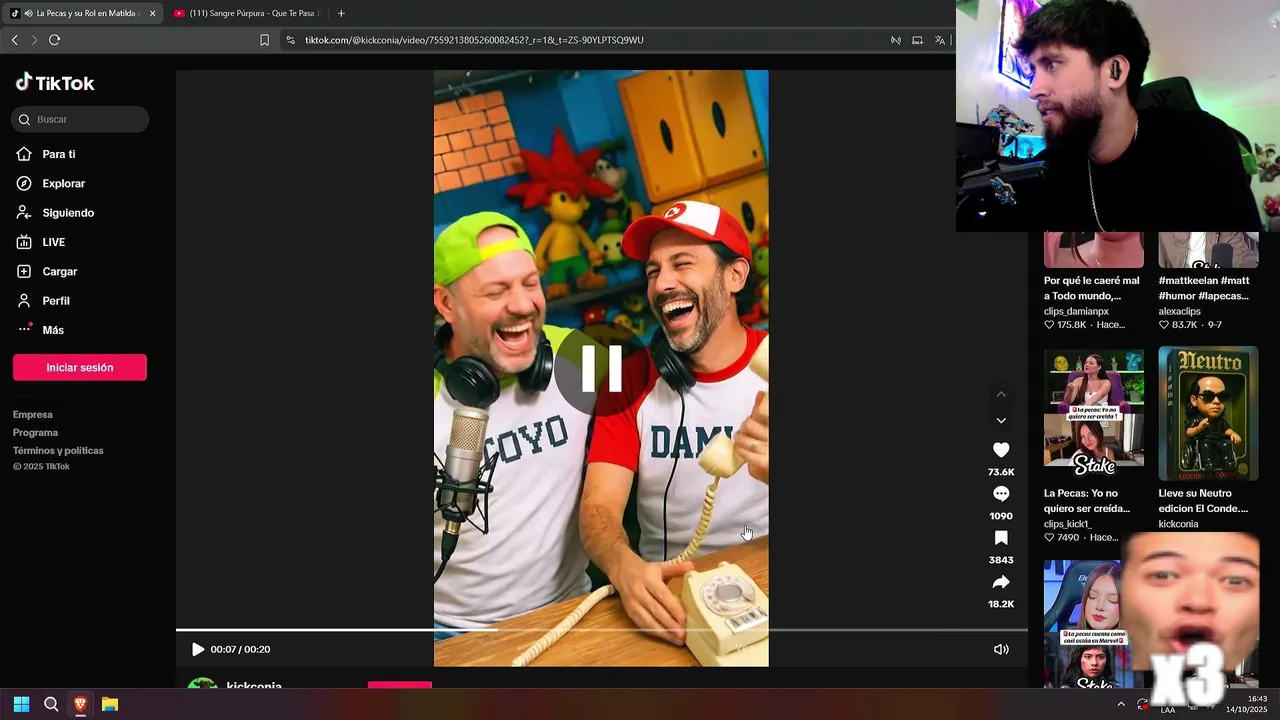
Task: Click the 73.6K likes count
Action: pyautogui.click(x=1001, y=472)
